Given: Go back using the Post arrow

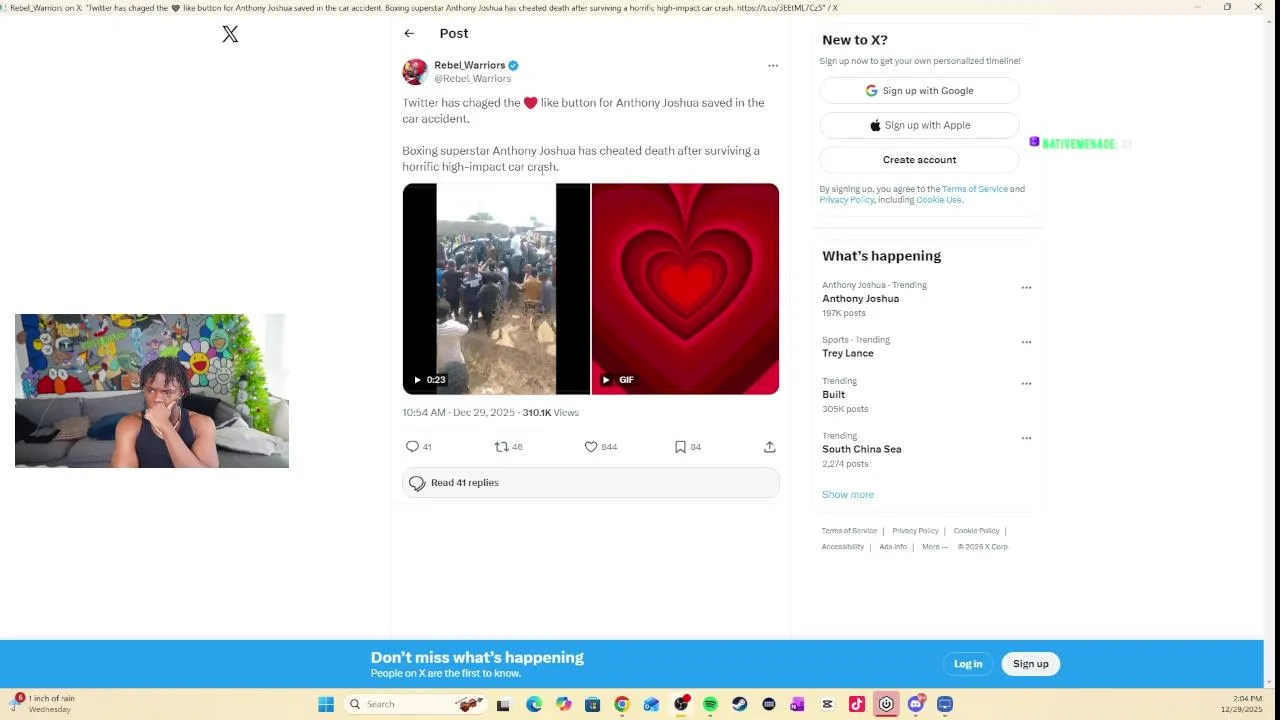Looking at the screenshot, I should point(409,33).
